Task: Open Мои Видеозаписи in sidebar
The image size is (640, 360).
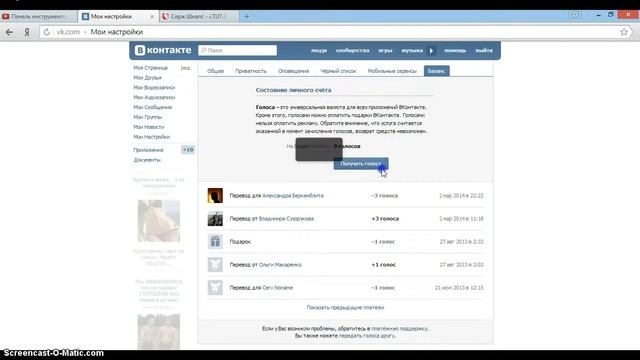Action: coord(154,87)
